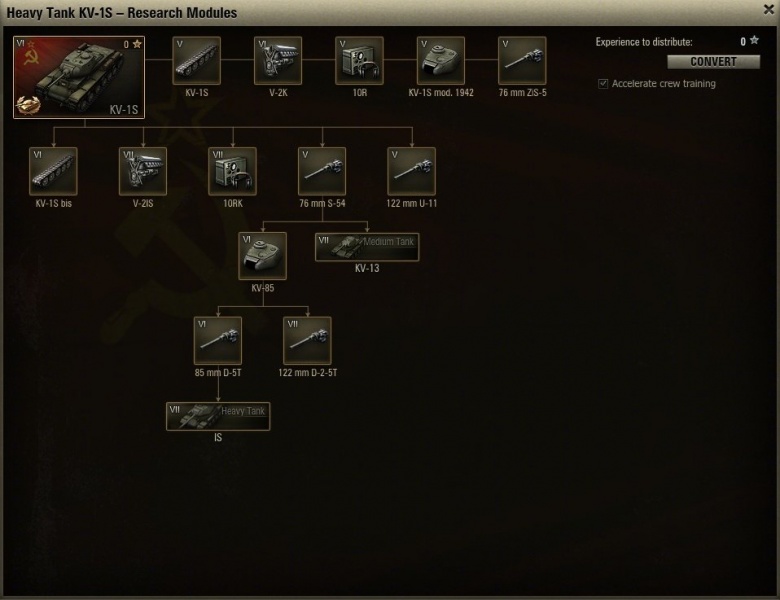Image resolution: width=780 pixels, height=600 pixels.
Task: Select the 10R radio module
Action: click(359, 60)
